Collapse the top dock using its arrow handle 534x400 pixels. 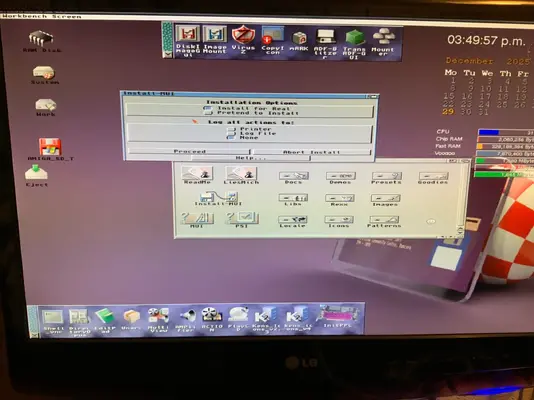tap(167, 54)
